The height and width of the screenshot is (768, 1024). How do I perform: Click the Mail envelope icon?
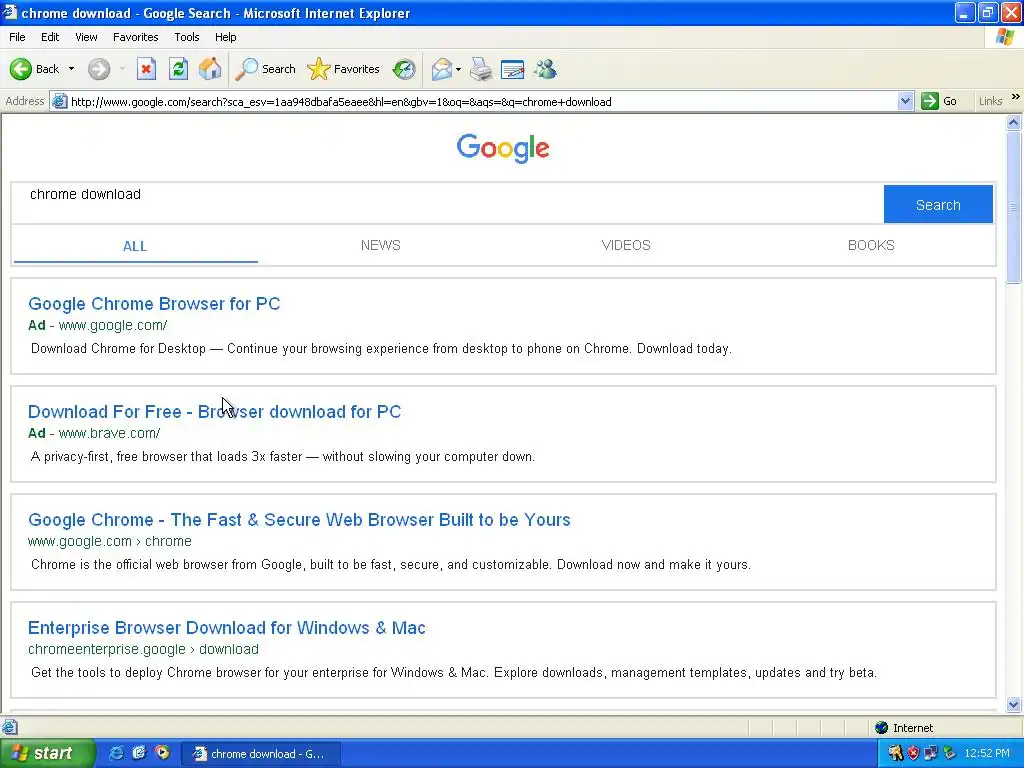(x=441, y=69)
